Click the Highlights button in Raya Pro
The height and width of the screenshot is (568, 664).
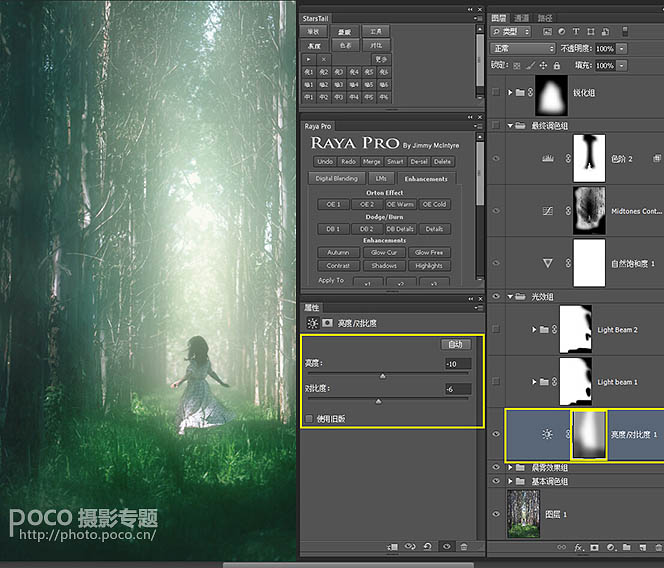pos(429,266)
